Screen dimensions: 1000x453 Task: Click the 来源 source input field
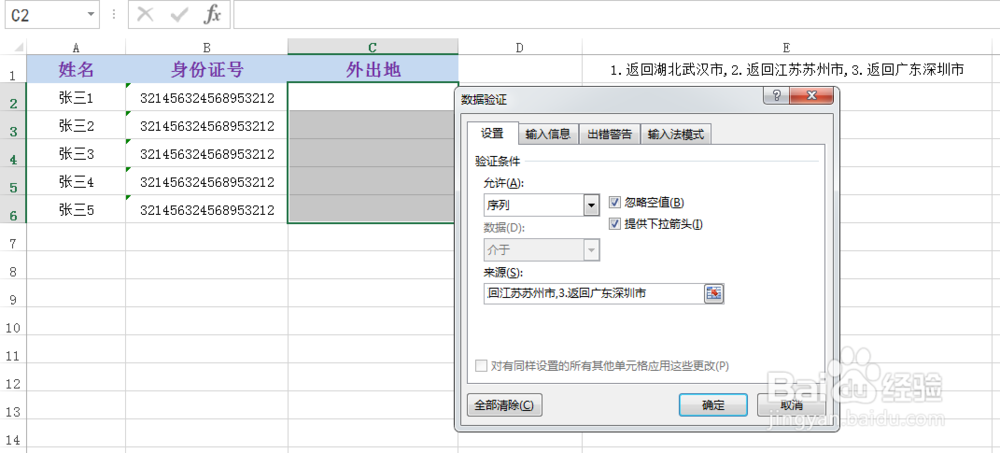(x=593, y=293)
